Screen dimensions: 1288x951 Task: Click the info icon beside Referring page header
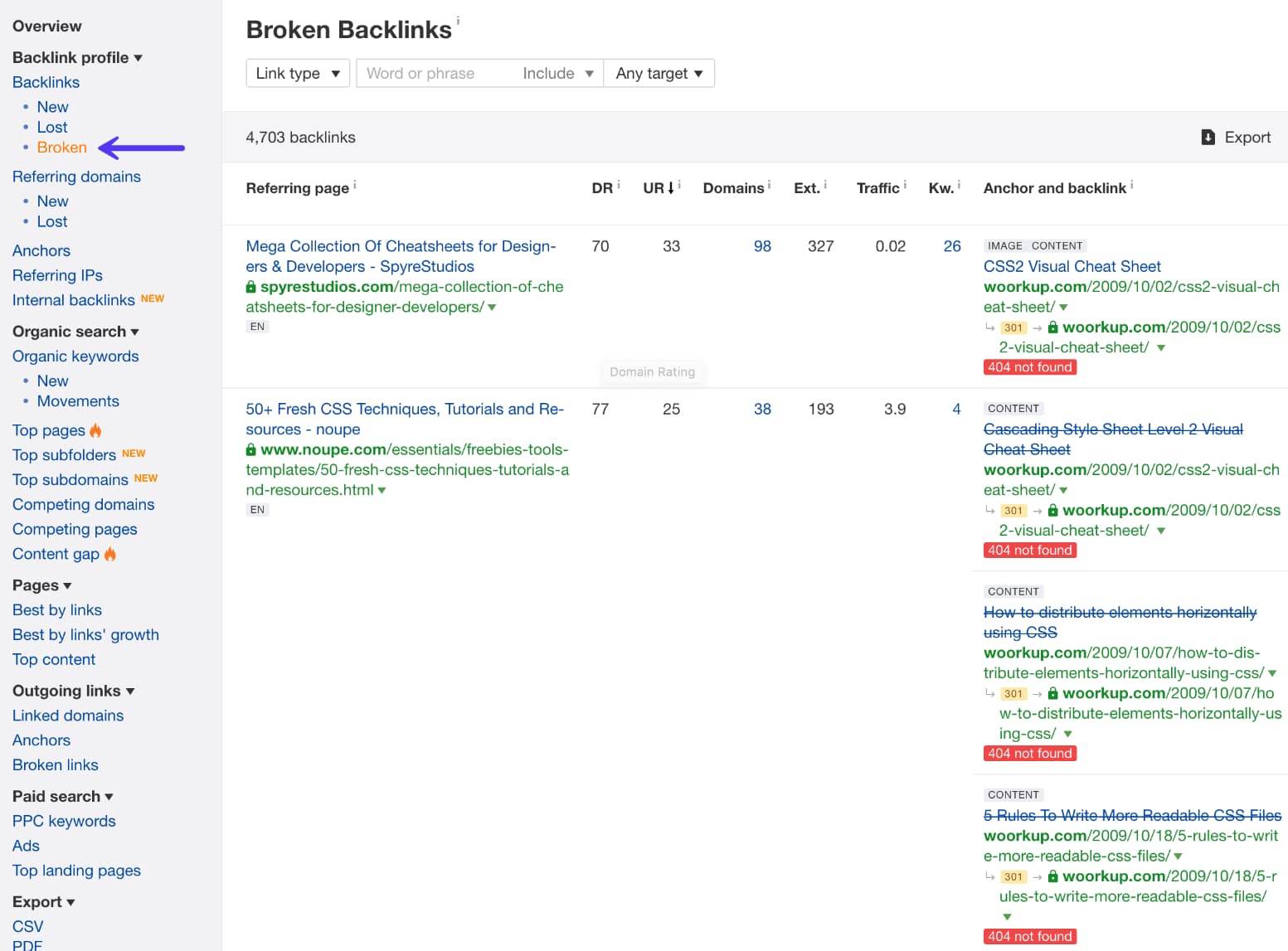pos(354,182)
